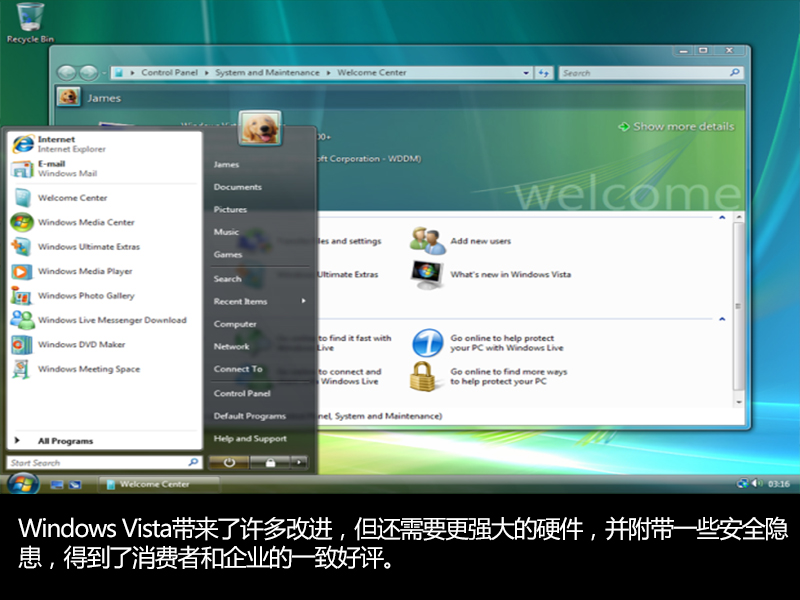The height and width of the screenshot is (600, 800).
Task: Click the Start Search magnifier icon
Action: point(193,462)
